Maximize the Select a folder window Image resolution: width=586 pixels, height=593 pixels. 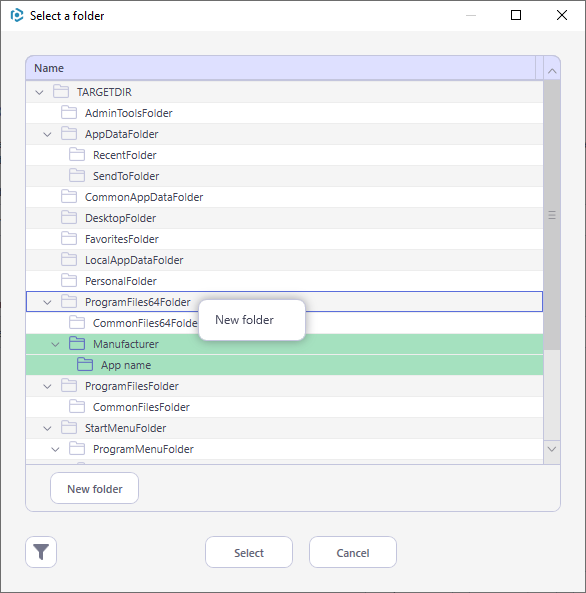pos(516,15)
